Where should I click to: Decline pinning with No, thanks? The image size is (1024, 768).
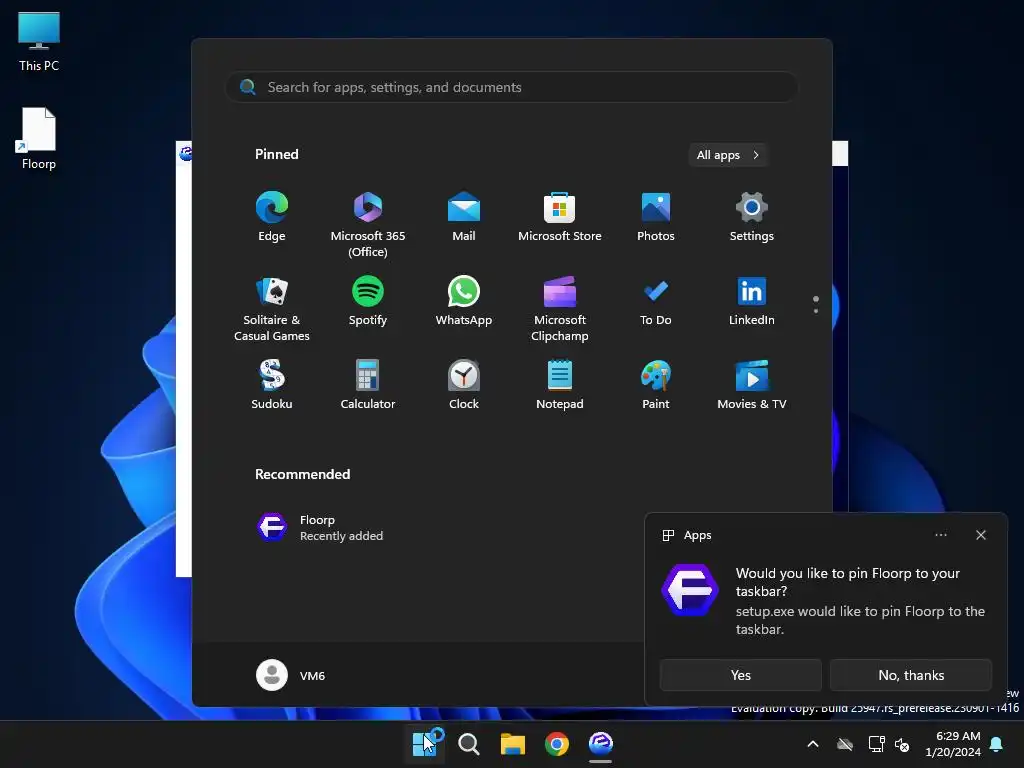[x=911, y=675]
